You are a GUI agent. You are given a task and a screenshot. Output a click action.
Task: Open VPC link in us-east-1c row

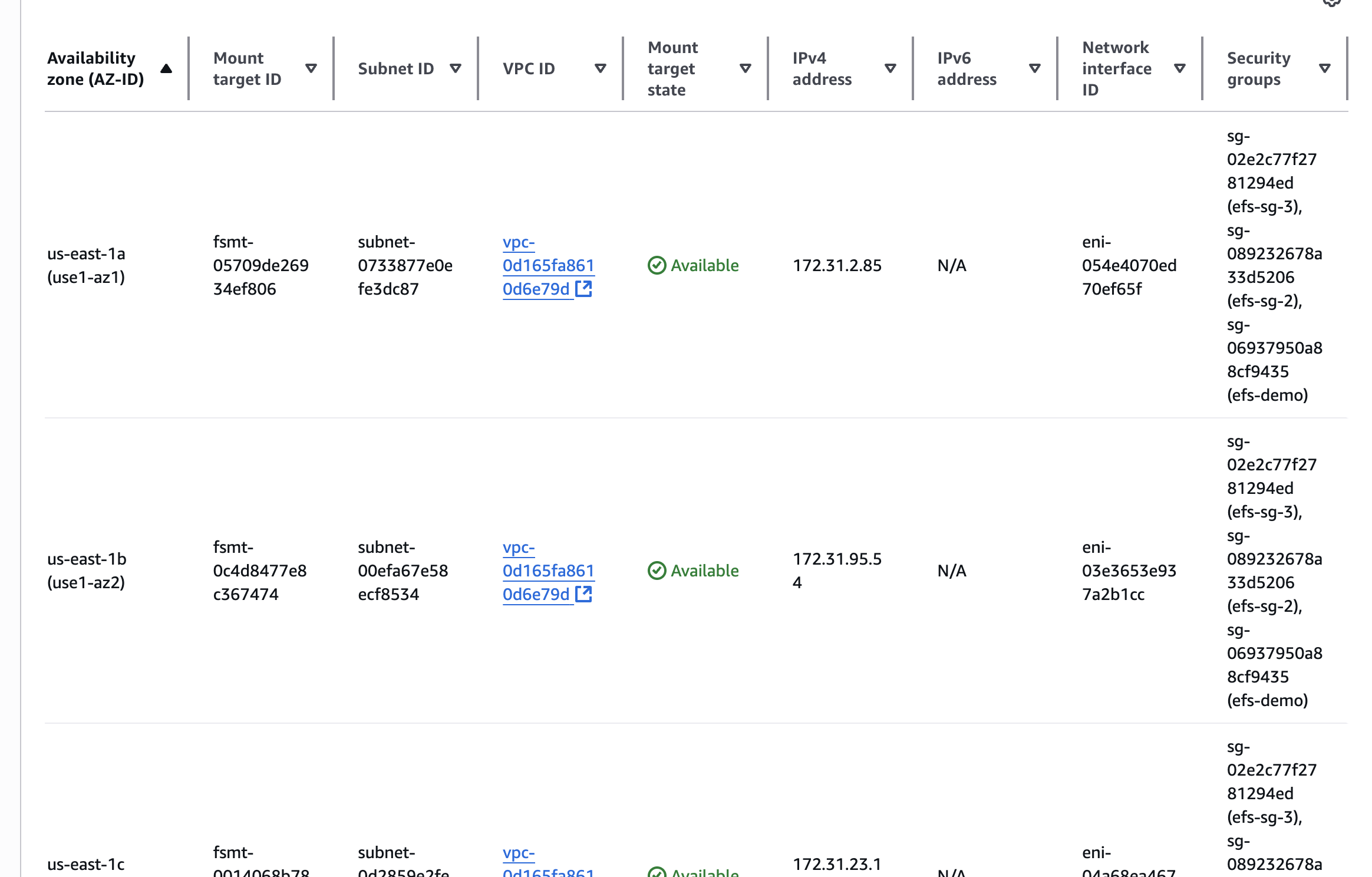(x=519, y=853)
